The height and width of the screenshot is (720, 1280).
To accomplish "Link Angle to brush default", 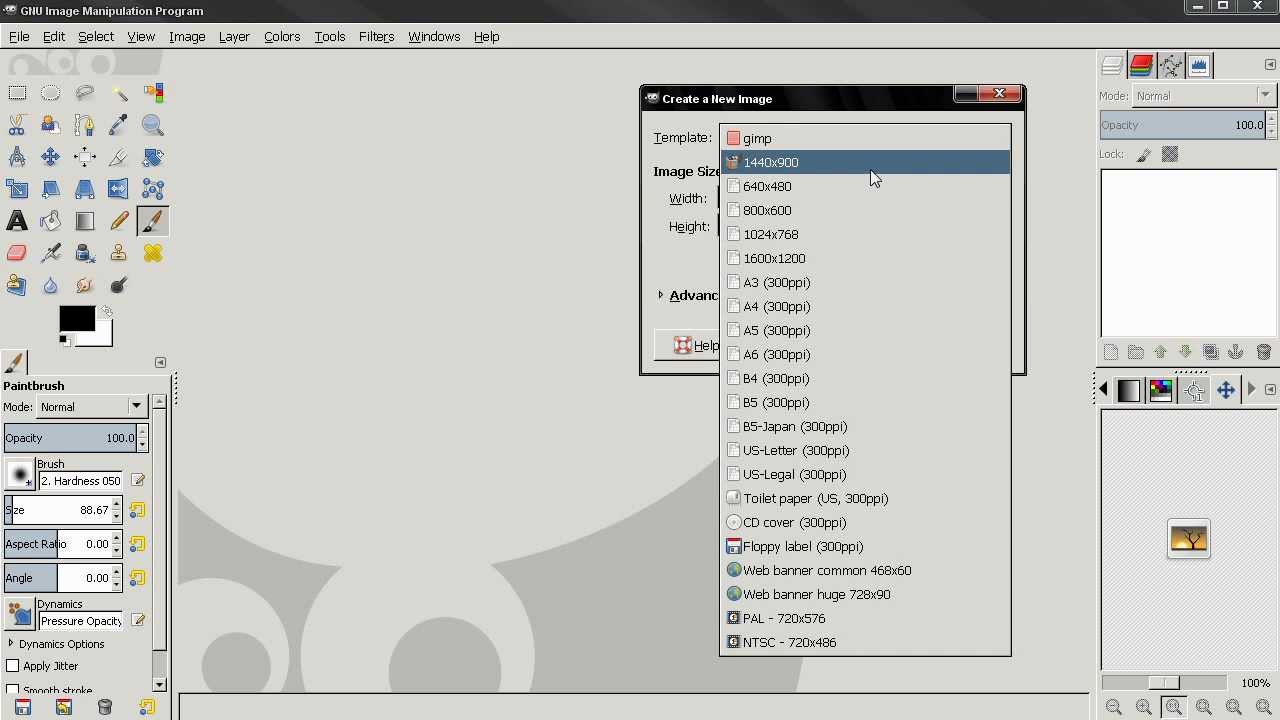I will [137, 578].
